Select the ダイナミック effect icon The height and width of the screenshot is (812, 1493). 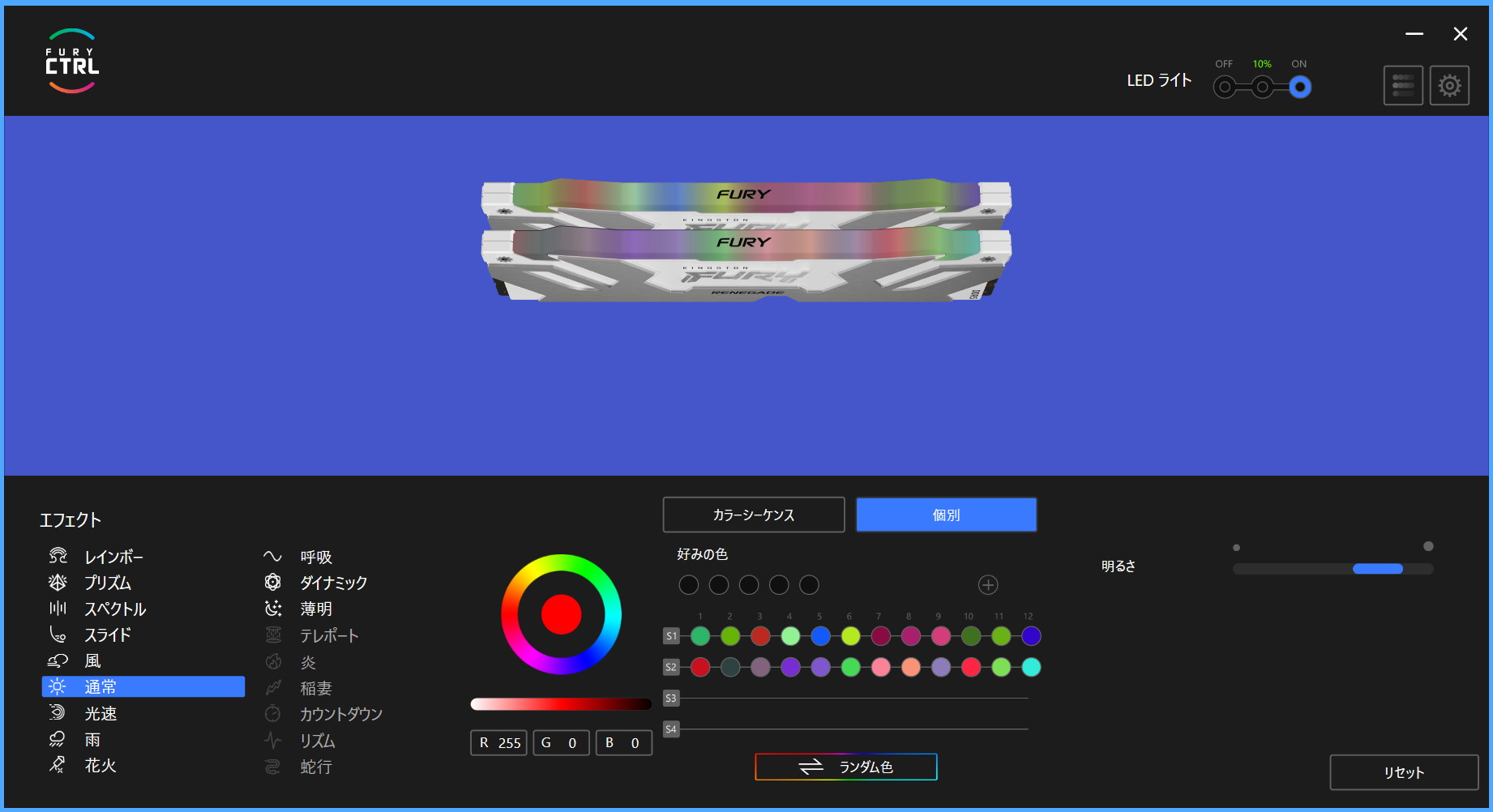(x=273, y=582)
